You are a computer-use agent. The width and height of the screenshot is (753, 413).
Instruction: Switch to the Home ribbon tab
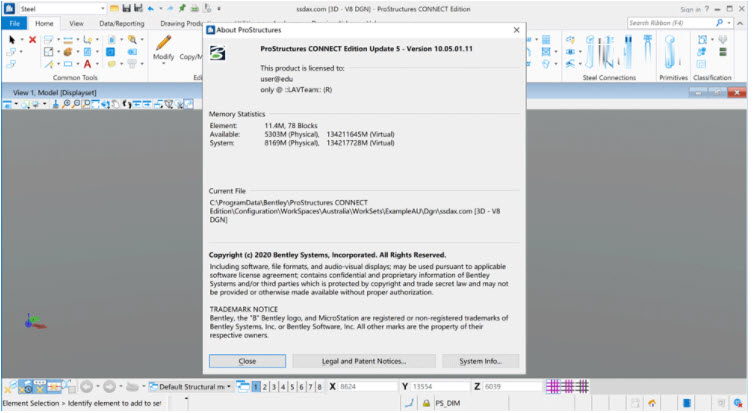coord(44,23)
